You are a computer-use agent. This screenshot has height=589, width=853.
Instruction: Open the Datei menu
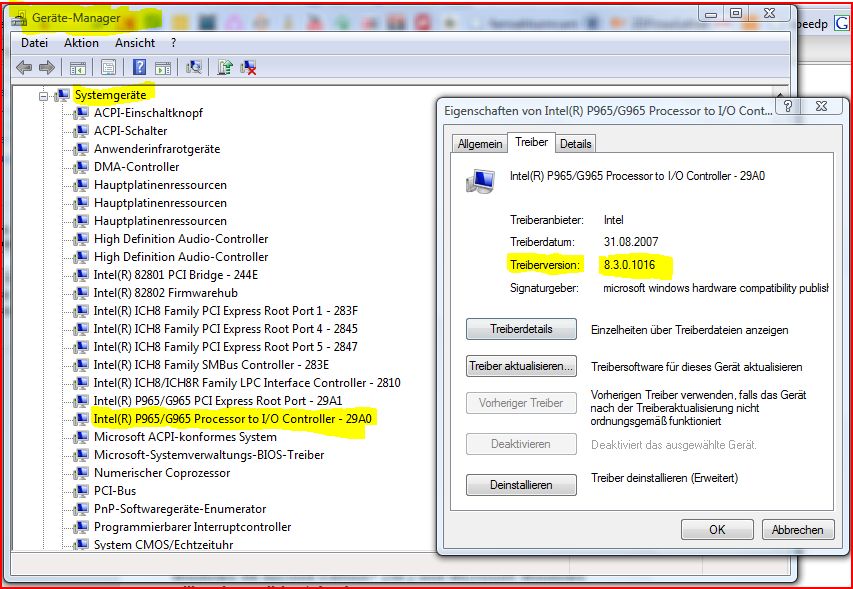coord(34,43)
